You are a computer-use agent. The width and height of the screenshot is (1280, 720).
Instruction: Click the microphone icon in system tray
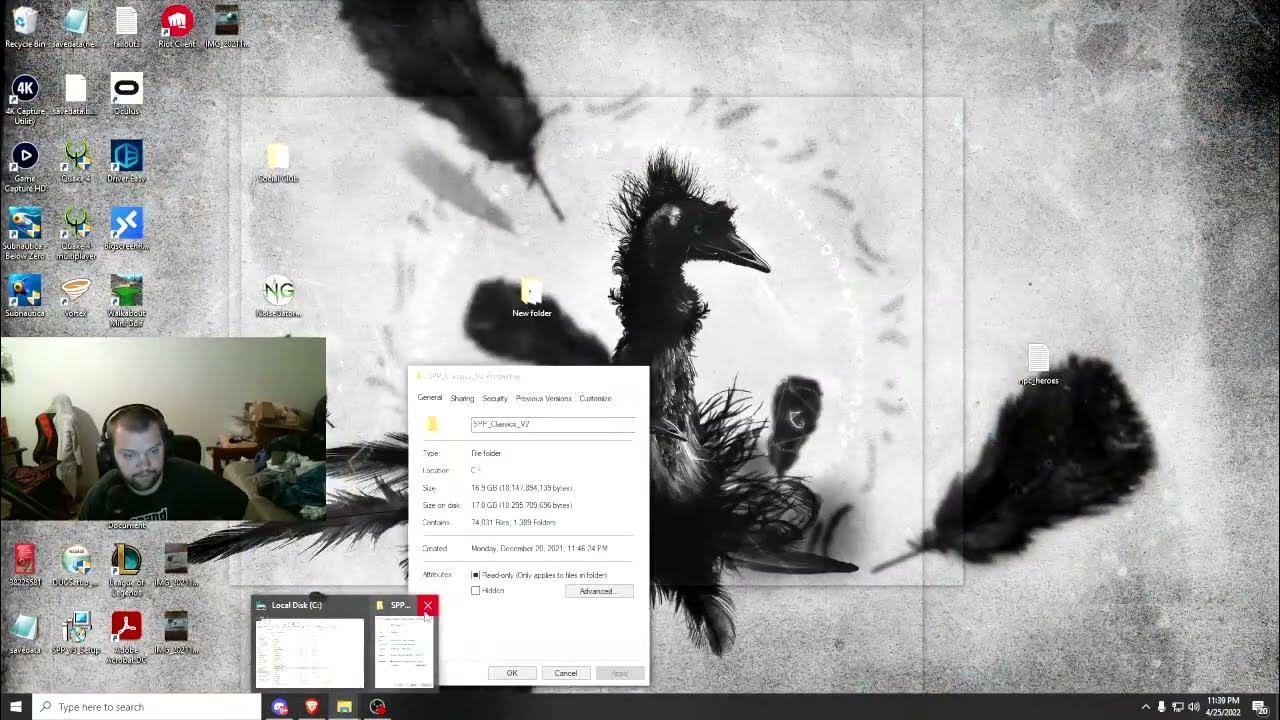click(1161, 707)
